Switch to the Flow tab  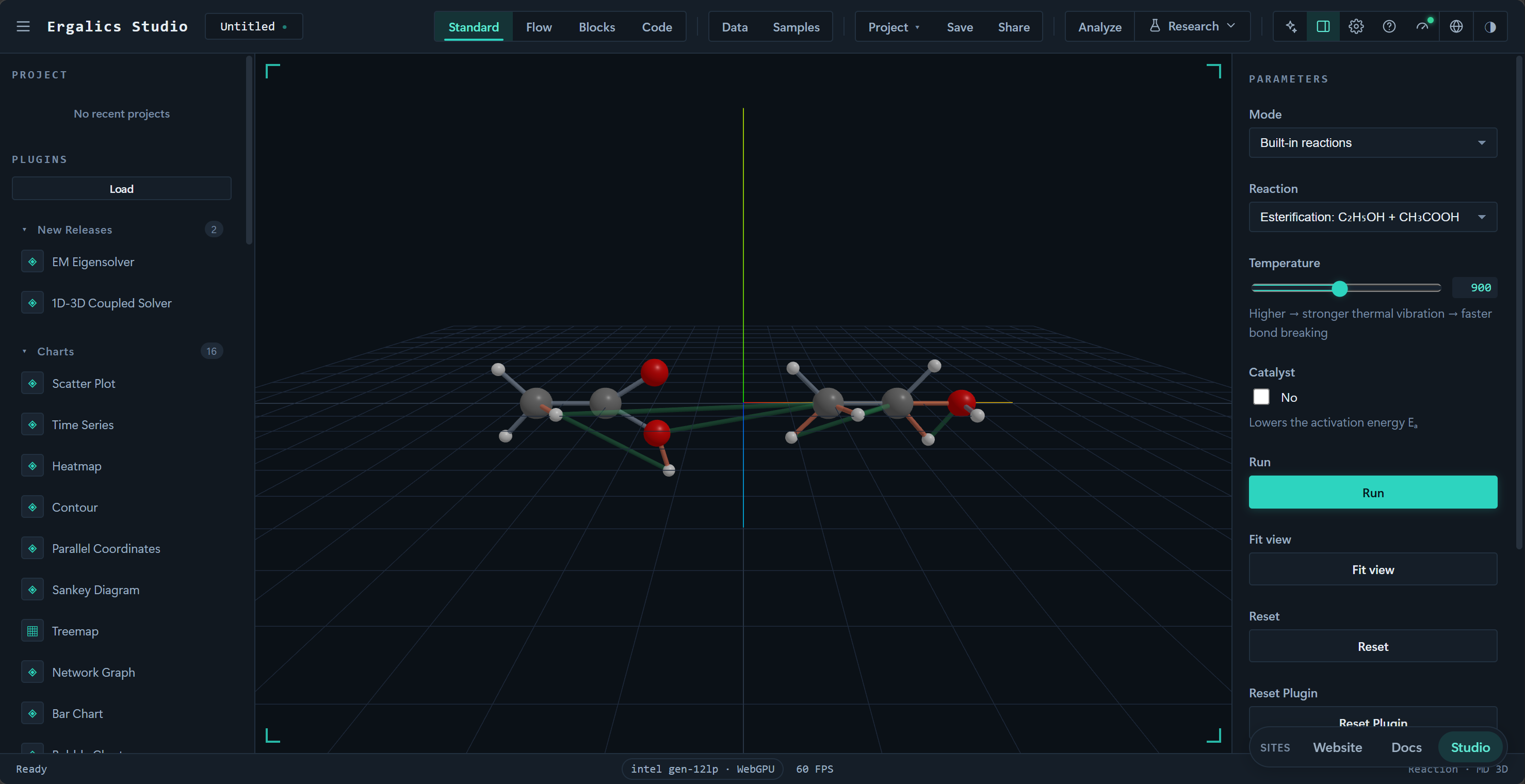point(539,27)
